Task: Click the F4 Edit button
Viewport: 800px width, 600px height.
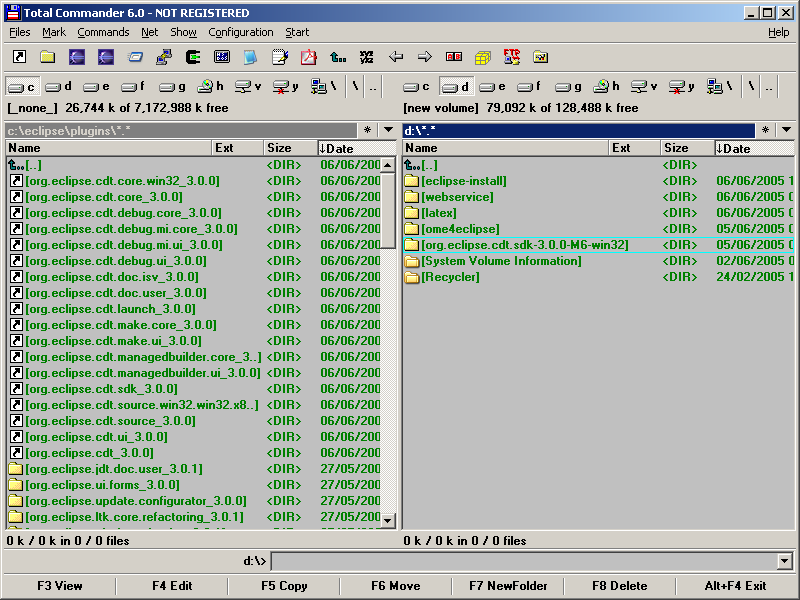Action: coord(172,586)
